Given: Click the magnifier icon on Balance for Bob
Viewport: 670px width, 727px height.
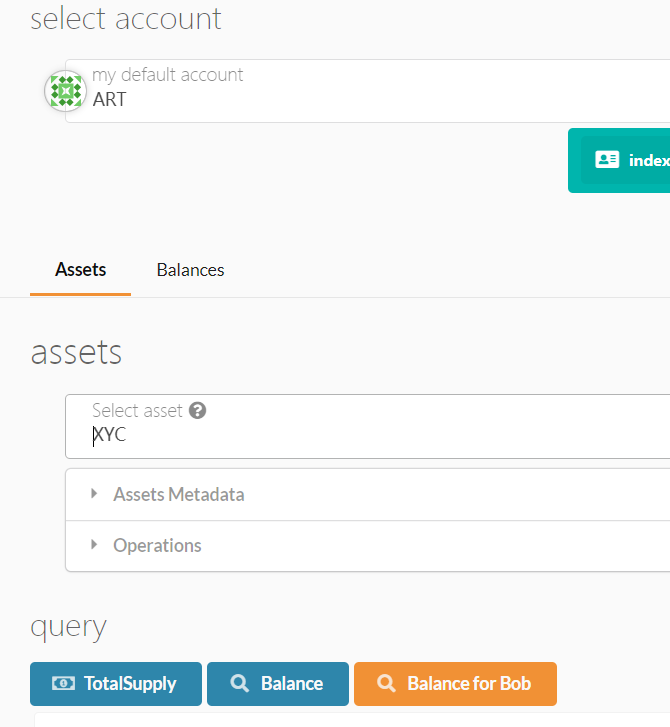Looking at the screenshot, I should coord(386,684).
